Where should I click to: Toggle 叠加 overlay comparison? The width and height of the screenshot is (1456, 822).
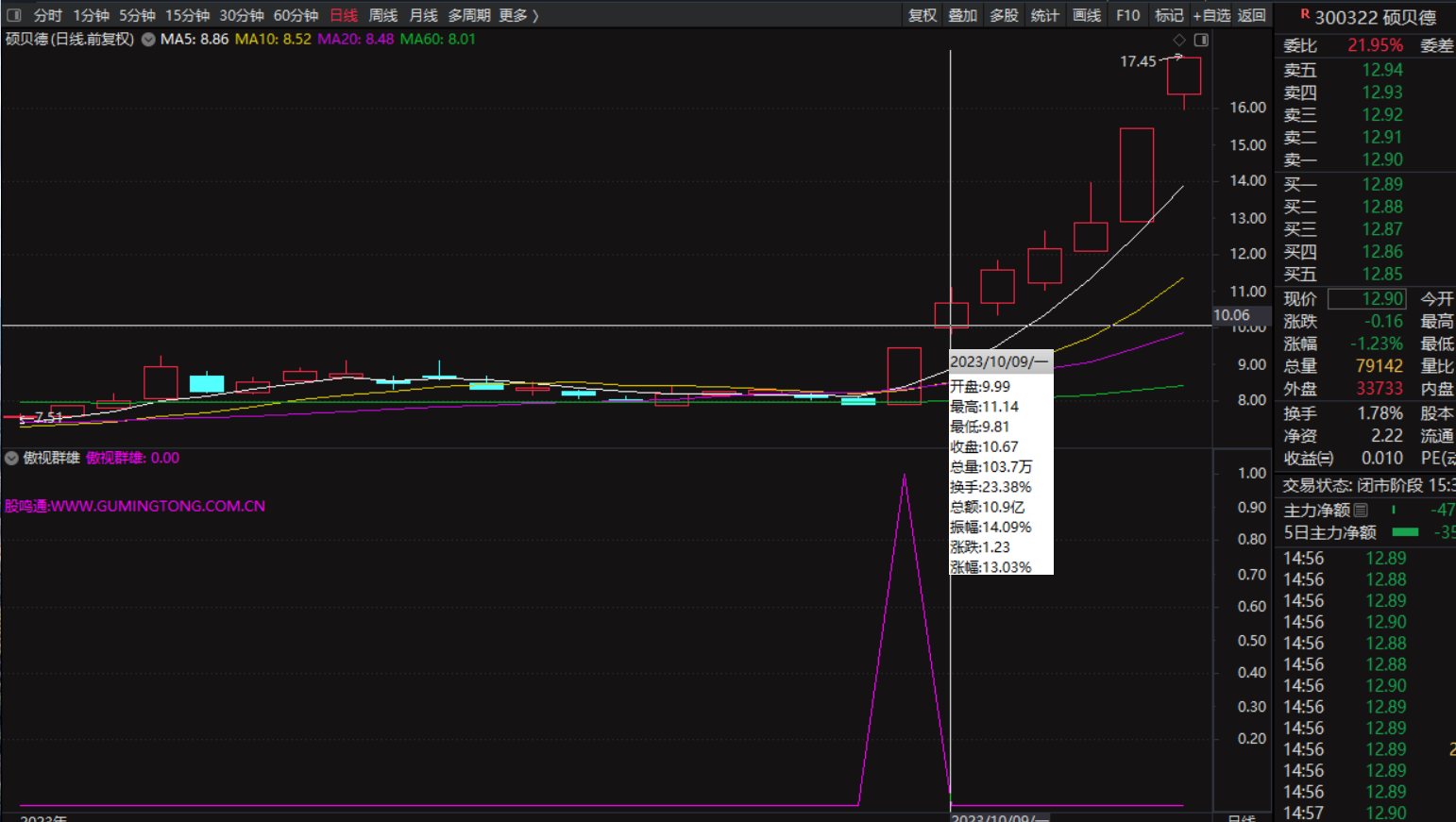tap(962, 15)
